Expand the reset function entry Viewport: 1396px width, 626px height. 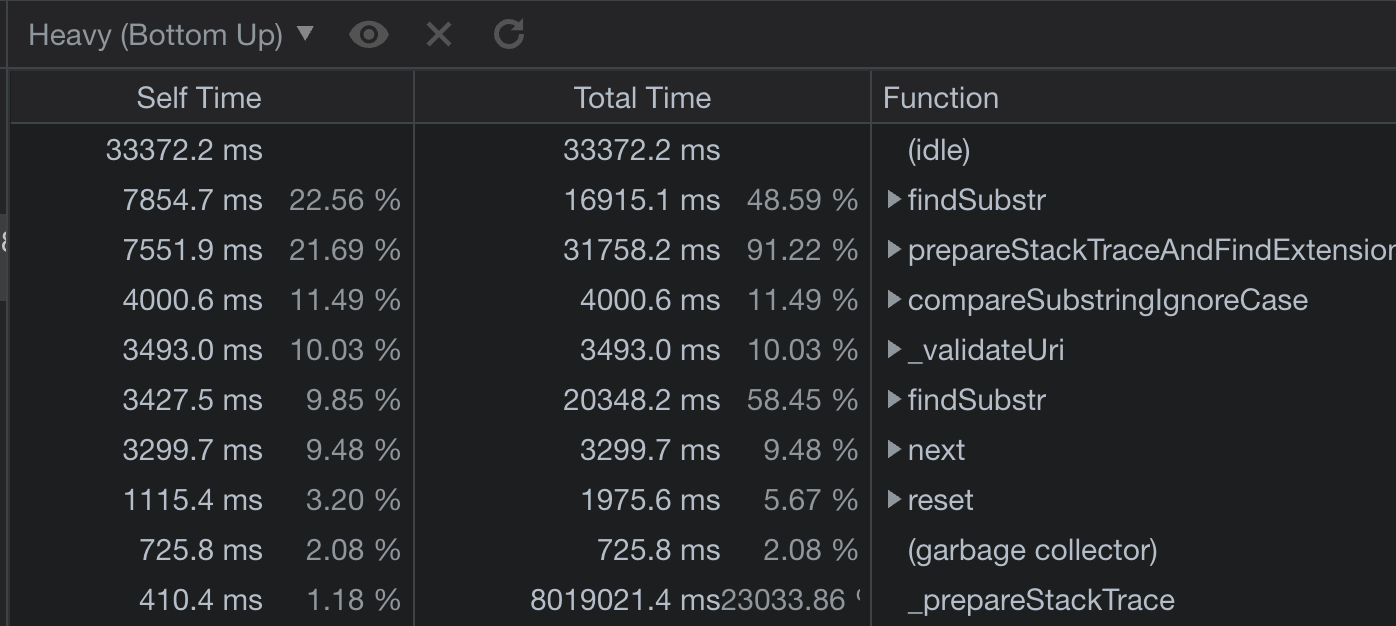[893, 500]
